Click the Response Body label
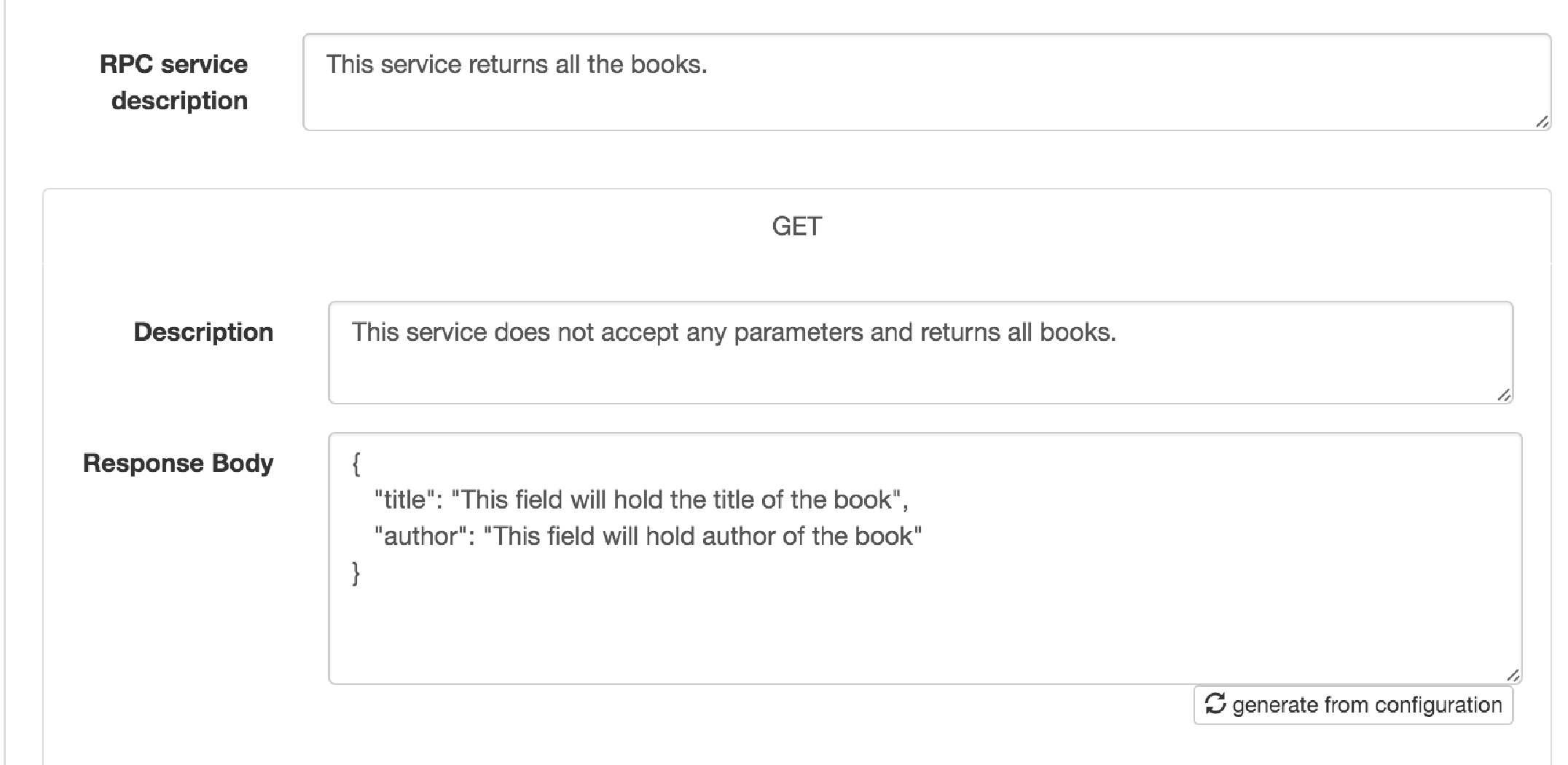1568x765 pixels. pyautogui.click(x=179, y=463)
